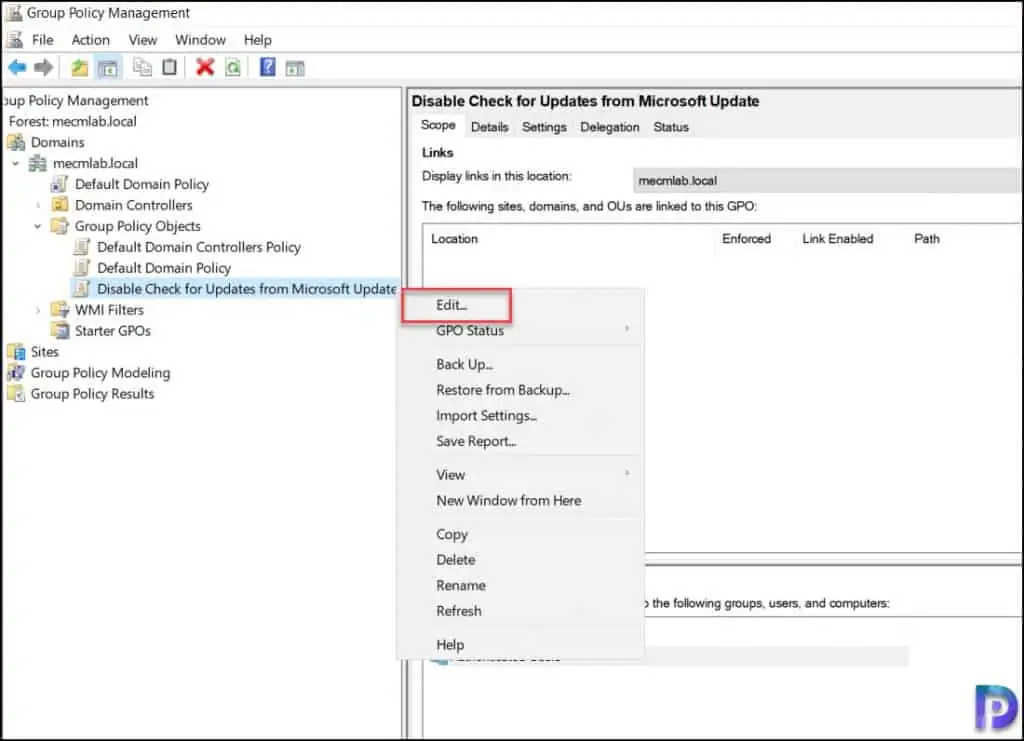Click the Copy toolbar icon
This screenshot has width=1024, height=741.
pos(142,67)
